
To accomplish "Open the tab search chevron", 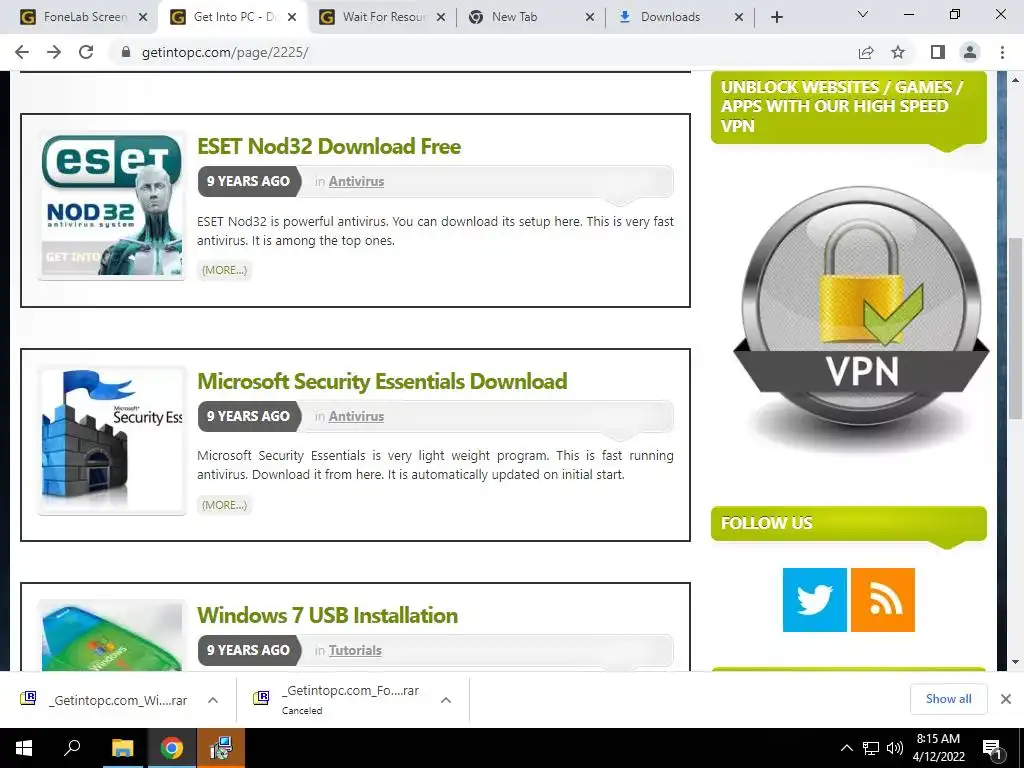I will pyautogui.click(x=863, y=14).
